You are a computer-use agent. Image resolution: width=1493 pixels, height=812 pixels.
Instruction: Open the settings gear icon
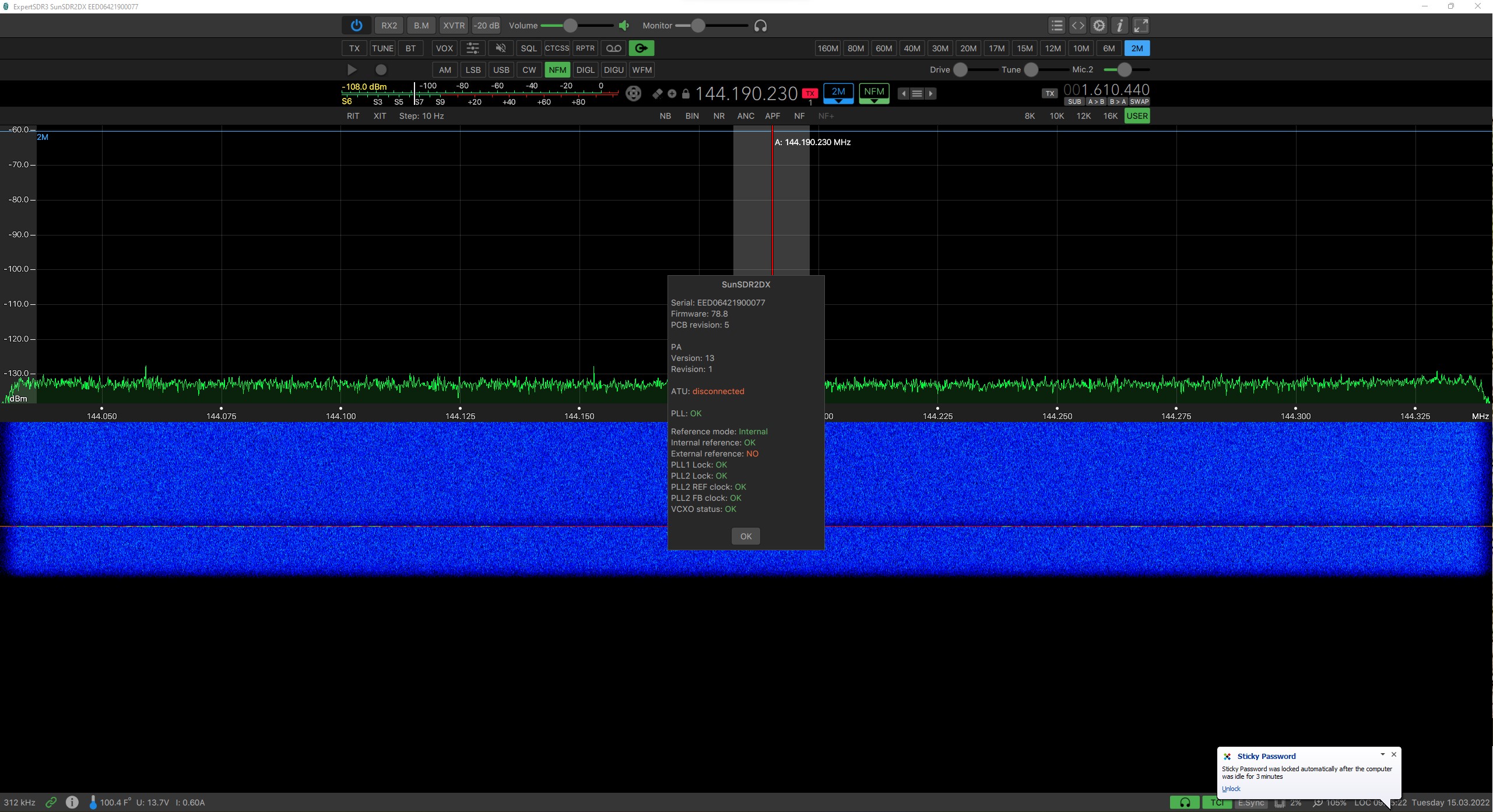coord(1098,26)
